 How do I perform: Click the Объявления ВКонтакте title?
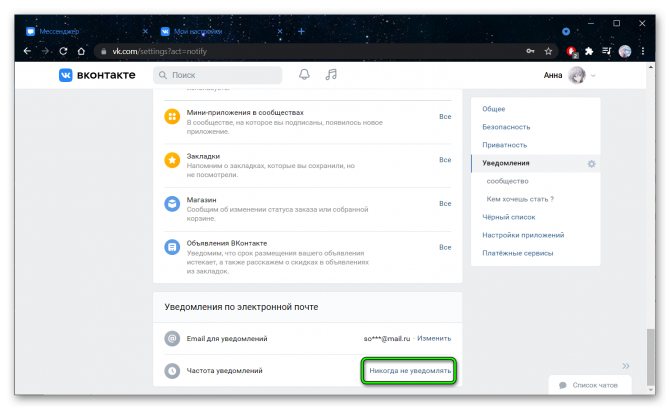point(226,243)
